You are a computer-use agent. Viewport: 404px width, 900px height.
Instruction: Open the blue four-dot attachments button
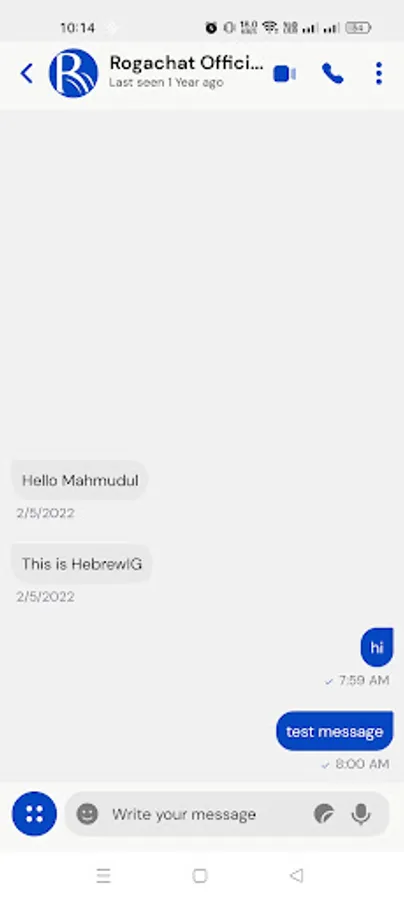point(34,813)
